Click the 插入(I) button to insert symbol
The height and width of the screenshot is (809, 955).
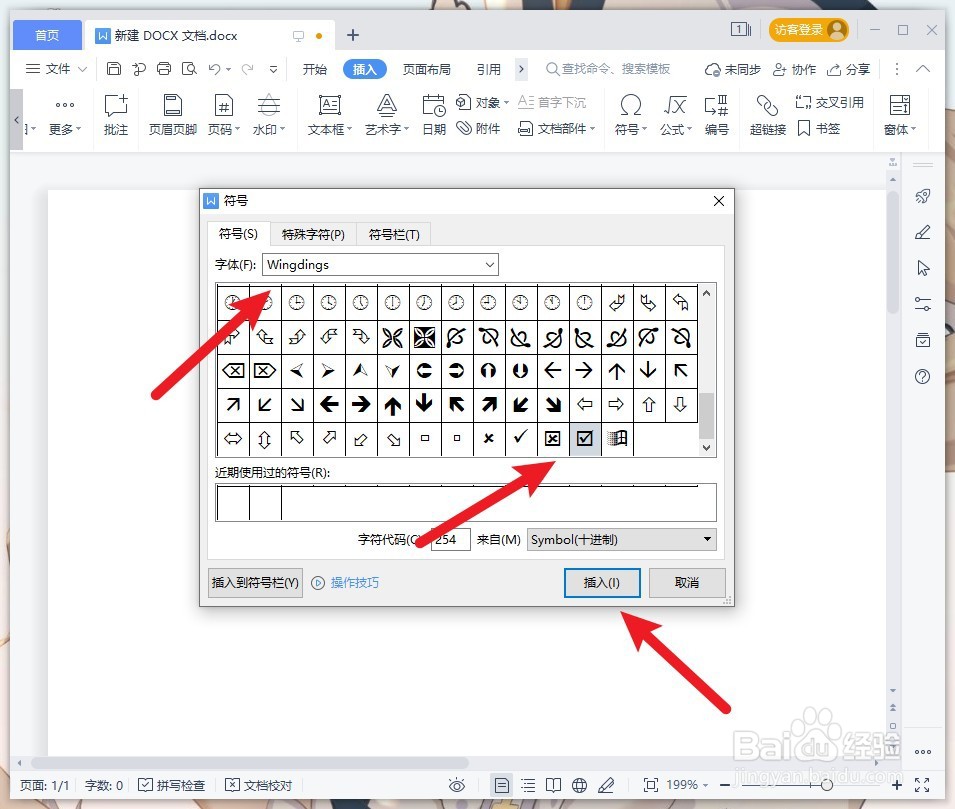coord(602,582)
